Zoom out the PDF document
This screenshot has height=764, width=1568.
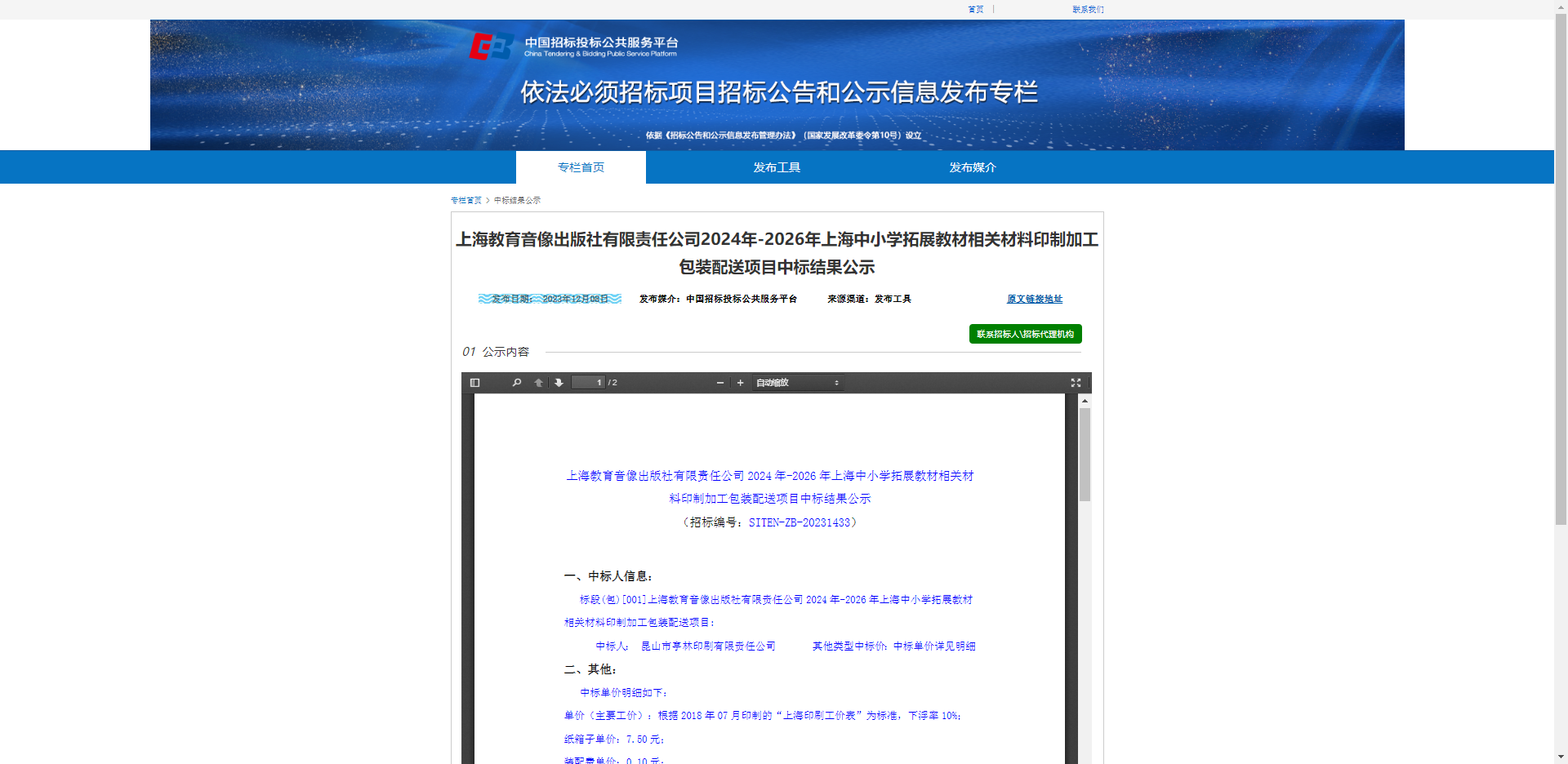coord(719,383)
